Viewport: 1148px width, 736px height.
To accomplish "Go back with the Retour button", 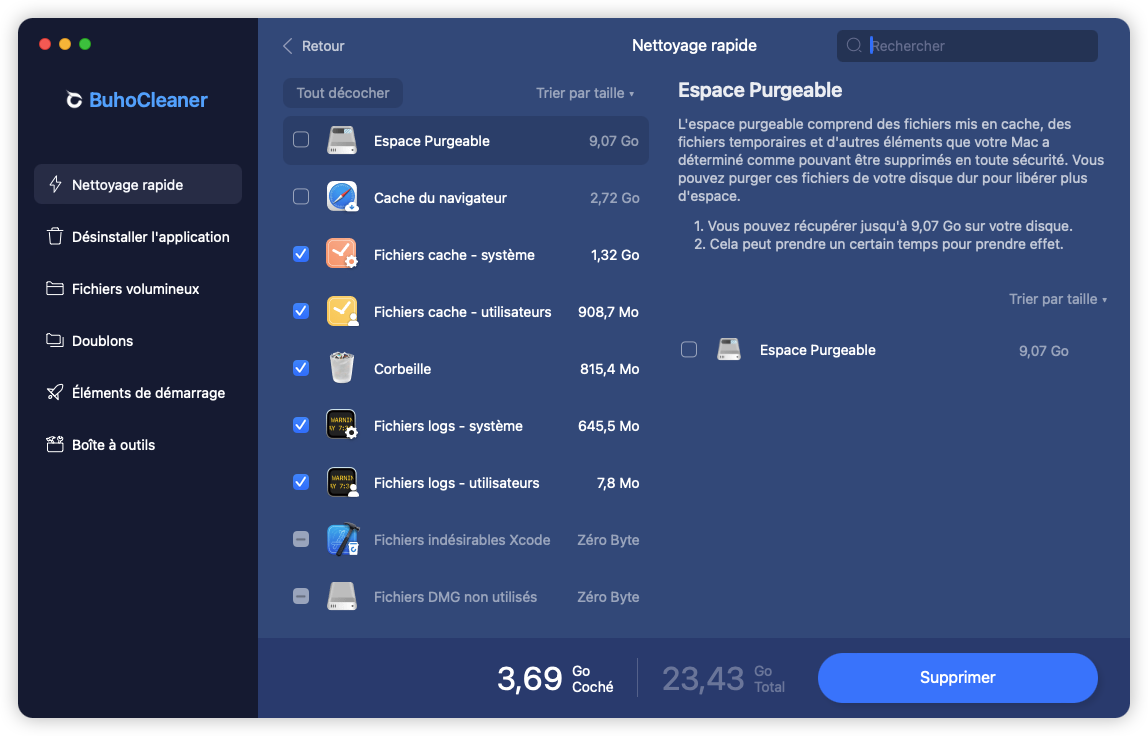I will pyautogui.click(x=313, y=46).
